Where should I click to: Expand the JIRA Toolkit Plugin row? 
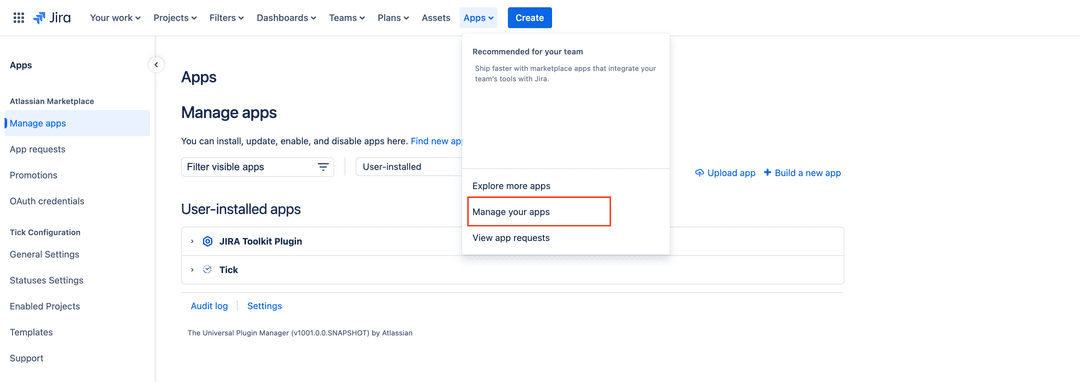[192, 242]
